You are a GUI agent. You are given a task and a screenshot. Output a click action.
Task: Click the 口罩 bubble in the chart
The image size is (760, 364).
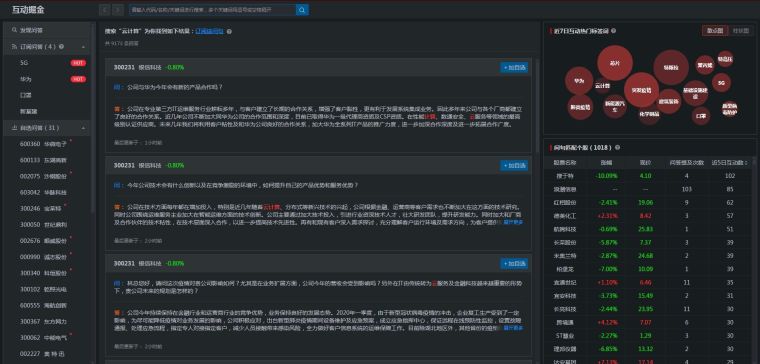[x=701, y=116]
